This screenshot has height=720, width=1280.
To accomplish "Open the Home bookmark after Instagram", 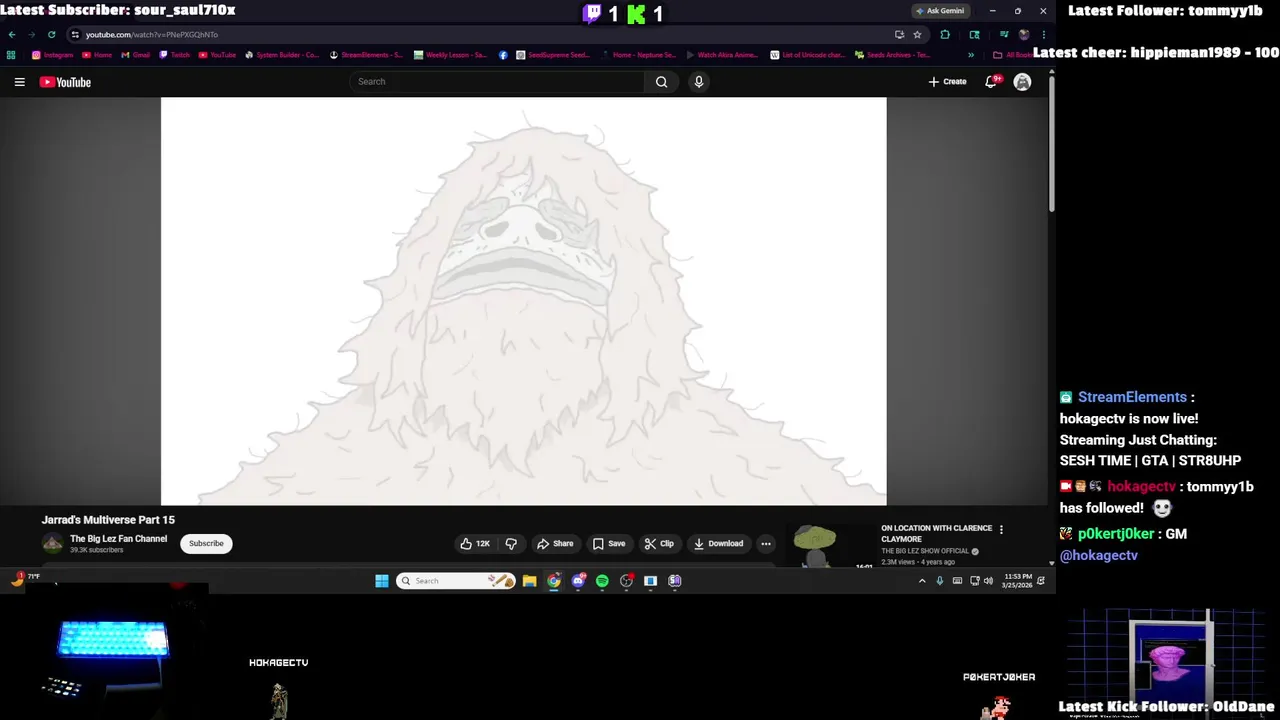I will (97, 55).
